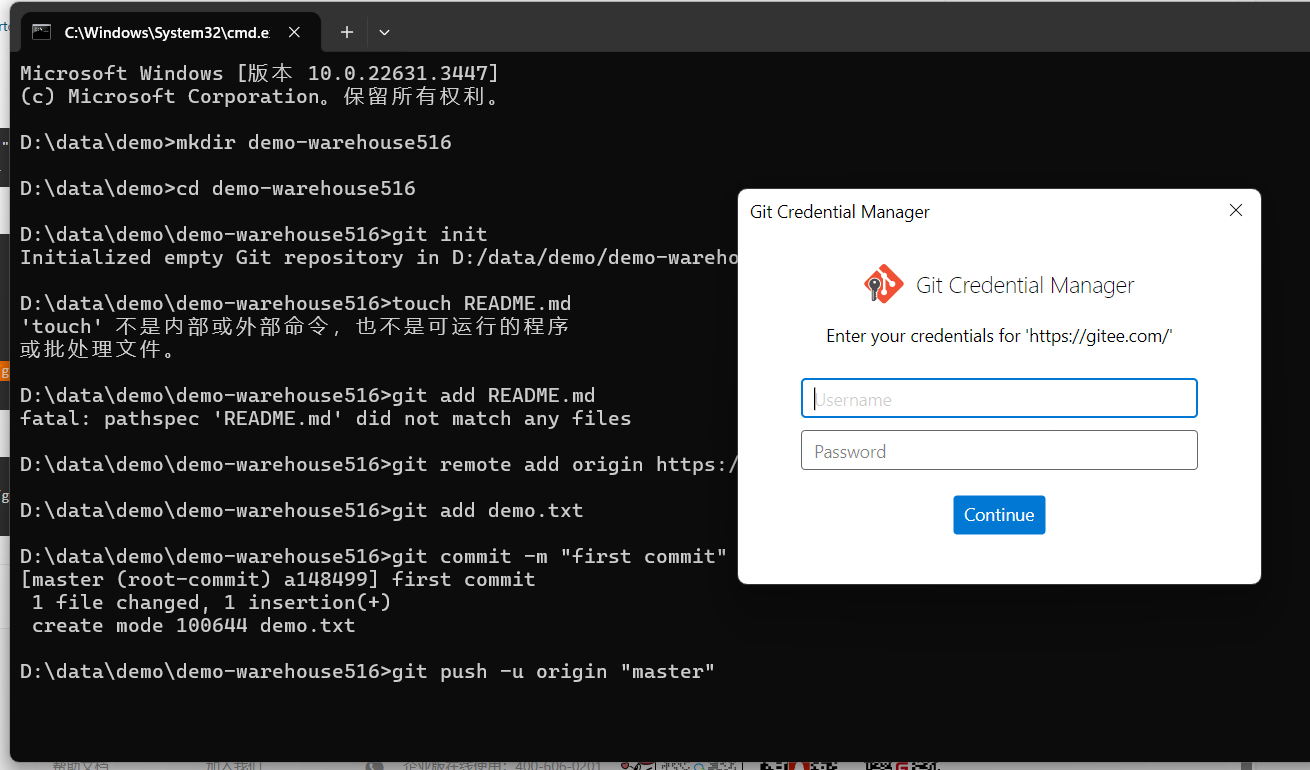Open a new terminal tab with plus
The width and height of the screenshot is (1310, 770).
[x=347, y=32]
